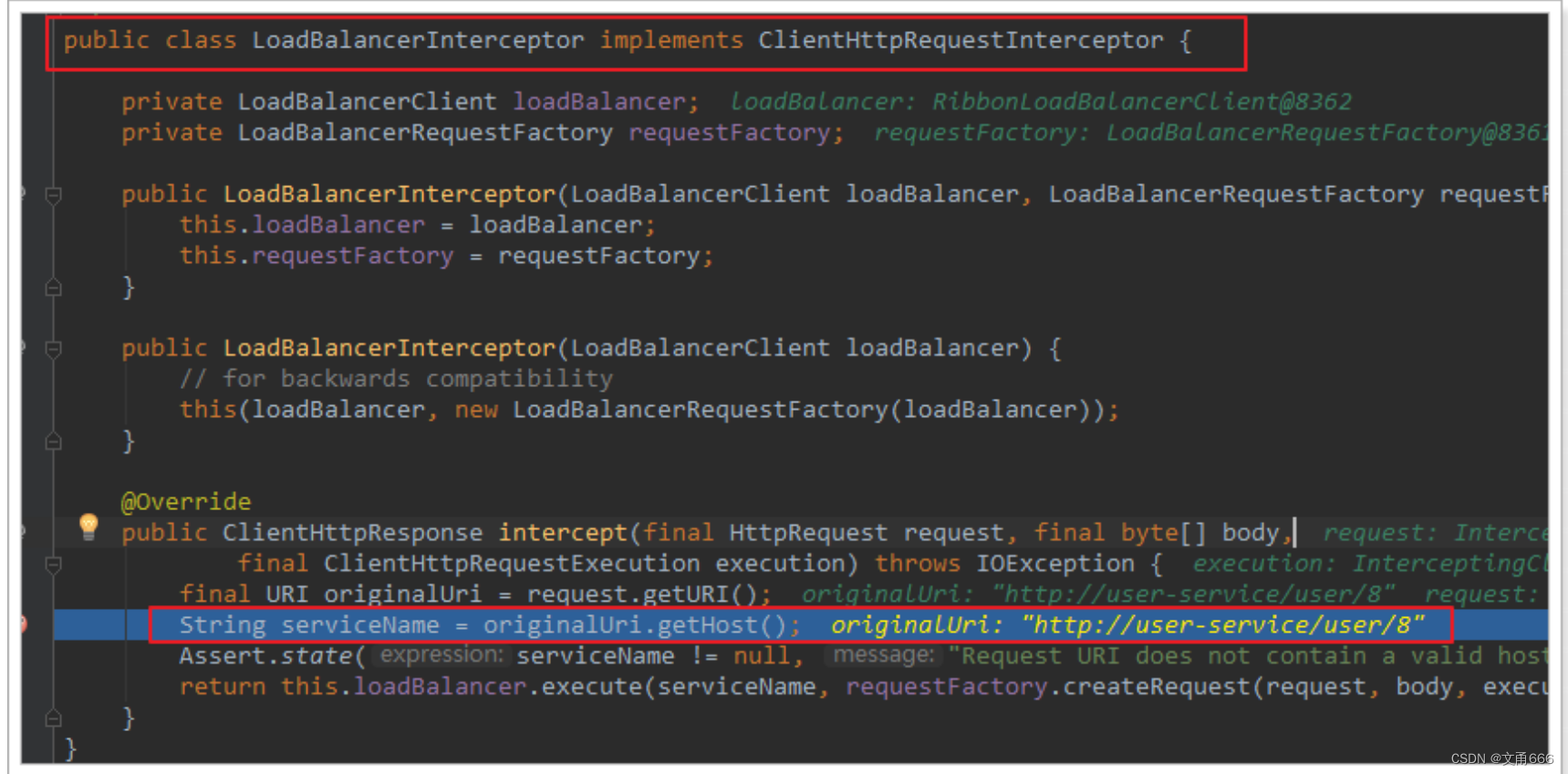Click the 'implements' keyword

(x=671, y=40)
